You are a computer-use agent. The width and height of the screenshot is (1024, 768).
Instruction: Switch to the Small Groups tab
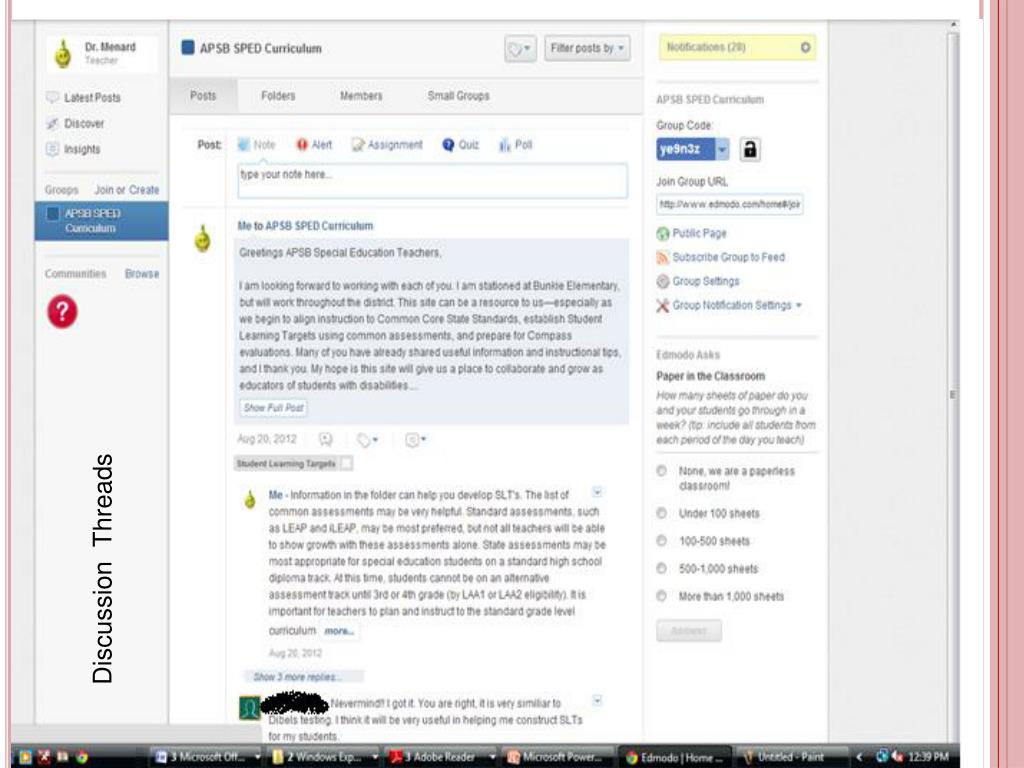pyautogui.click(x=458, y=96)
